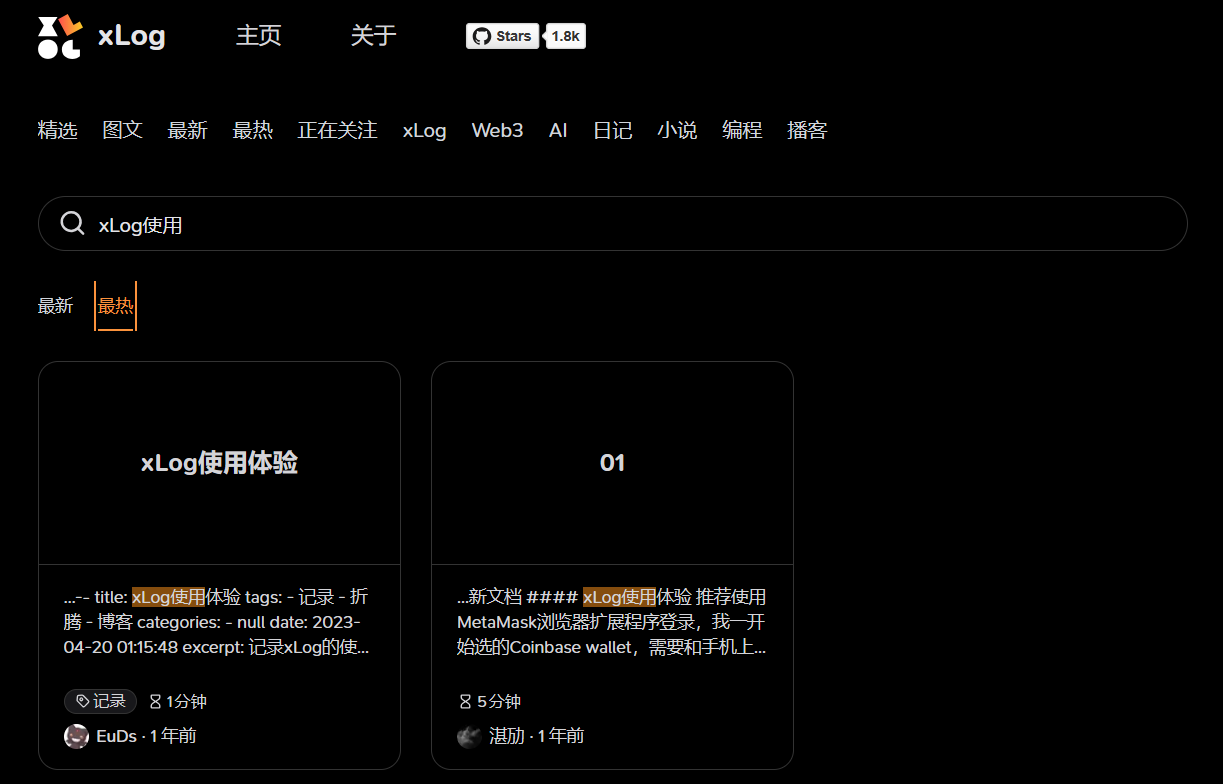The width and height of the screenshot is (1223, 784).
Task: Open the 主页 nav link
Action: coord(259,36)
